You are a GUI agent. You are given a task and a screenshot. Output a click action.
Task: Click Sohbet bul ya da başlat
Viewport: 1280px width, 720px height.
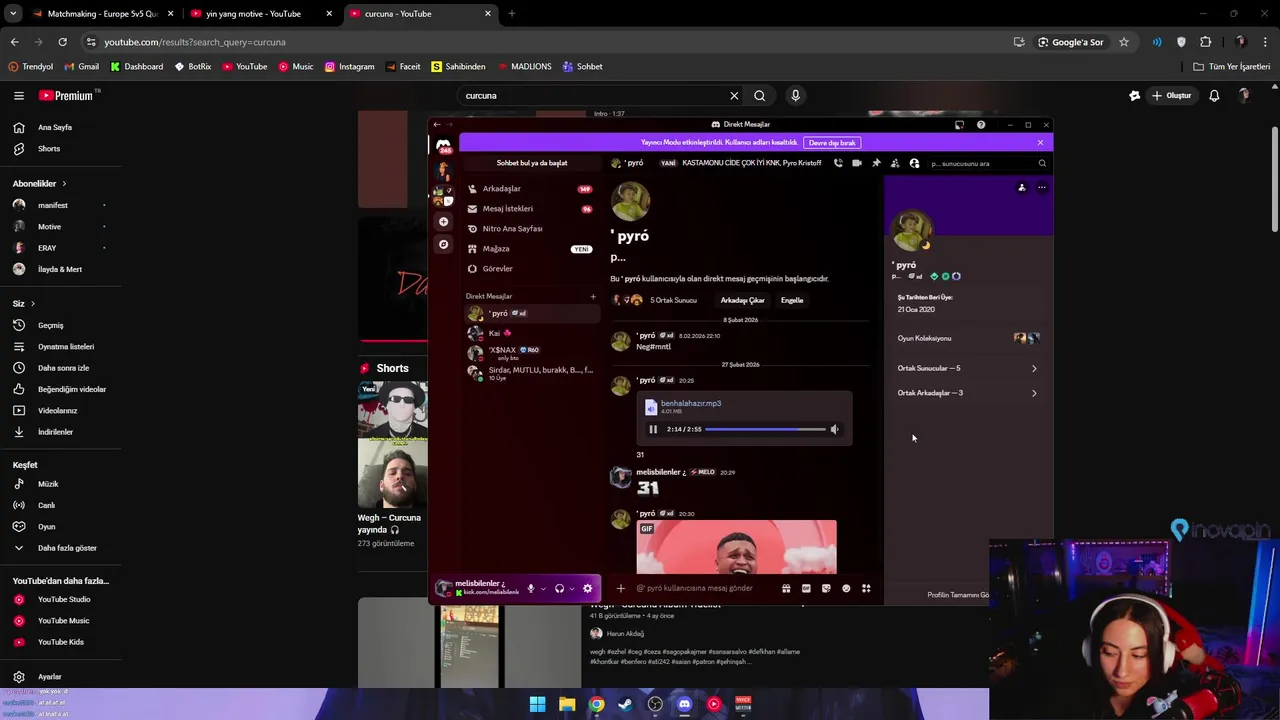pos(532,163)
